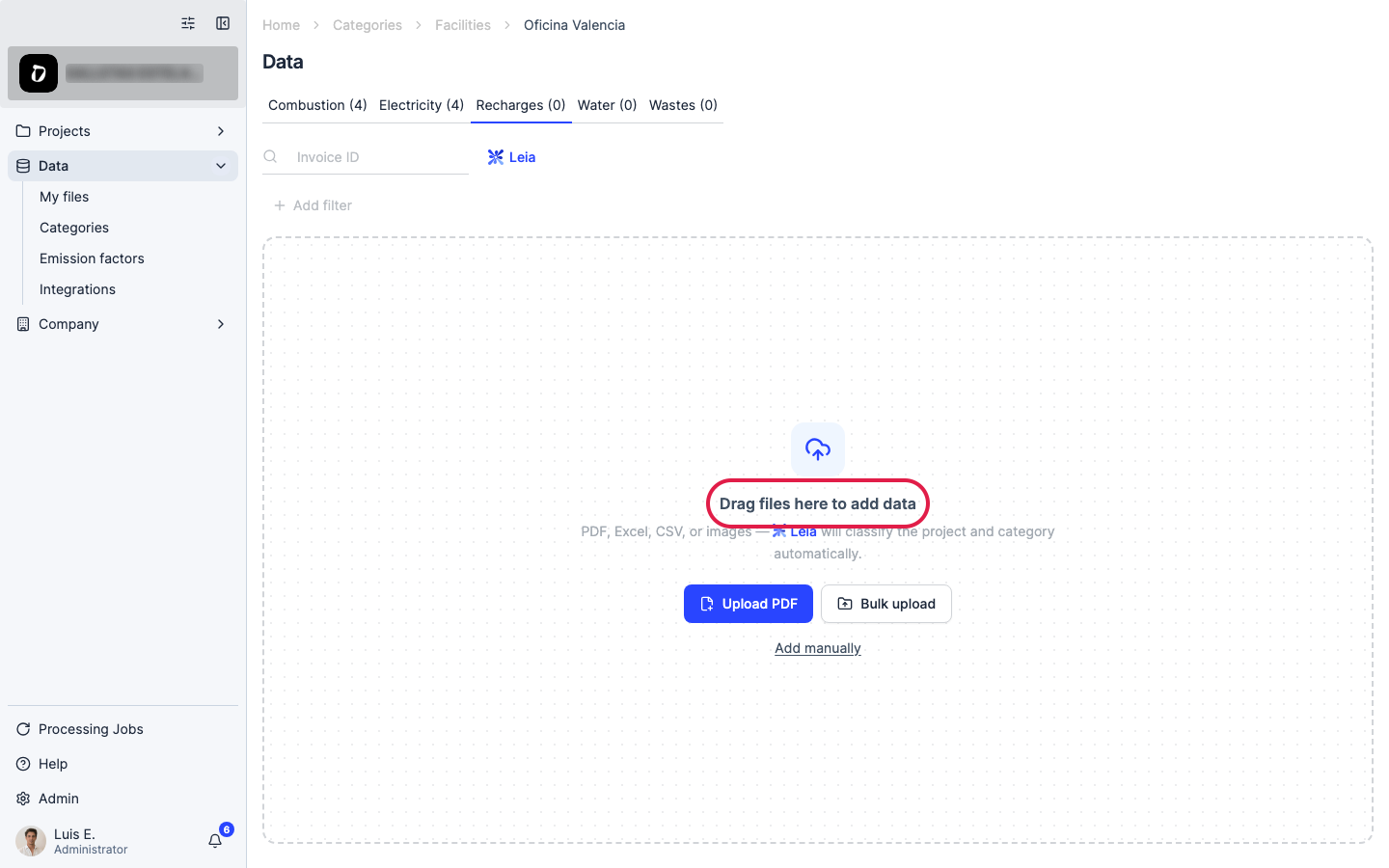This screenshot has height=868, width=1389.
Task: Click Add filter
Action: pyautogui.click(x=313, y=205)
